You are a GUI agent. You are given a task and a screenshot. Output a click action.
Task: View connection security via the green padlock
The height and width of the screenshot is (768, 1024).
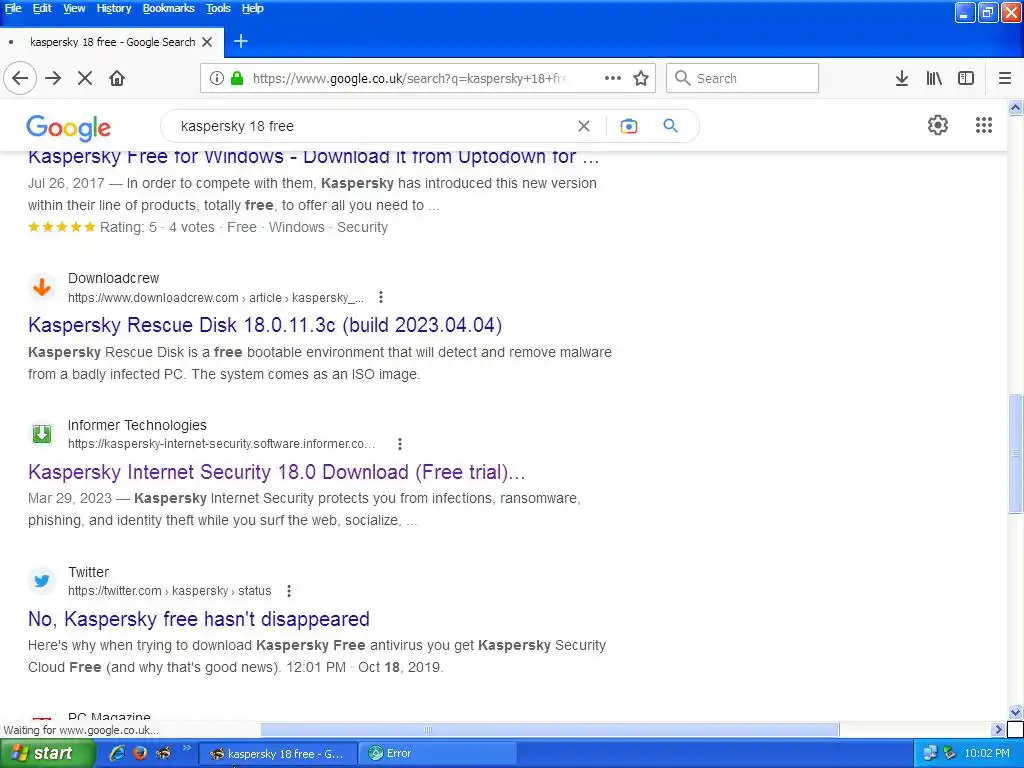pyautogui.click(x=237, y=78)
